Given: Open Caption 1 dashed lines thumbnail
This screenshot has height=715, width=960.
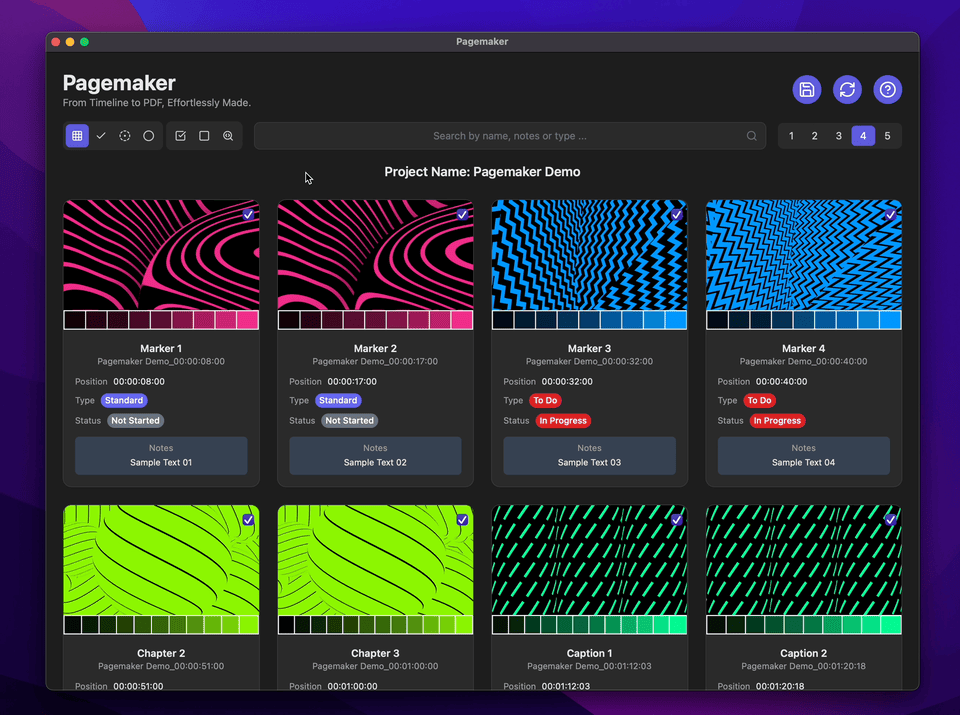Looking at the screenshot, I should pos(590,560).
